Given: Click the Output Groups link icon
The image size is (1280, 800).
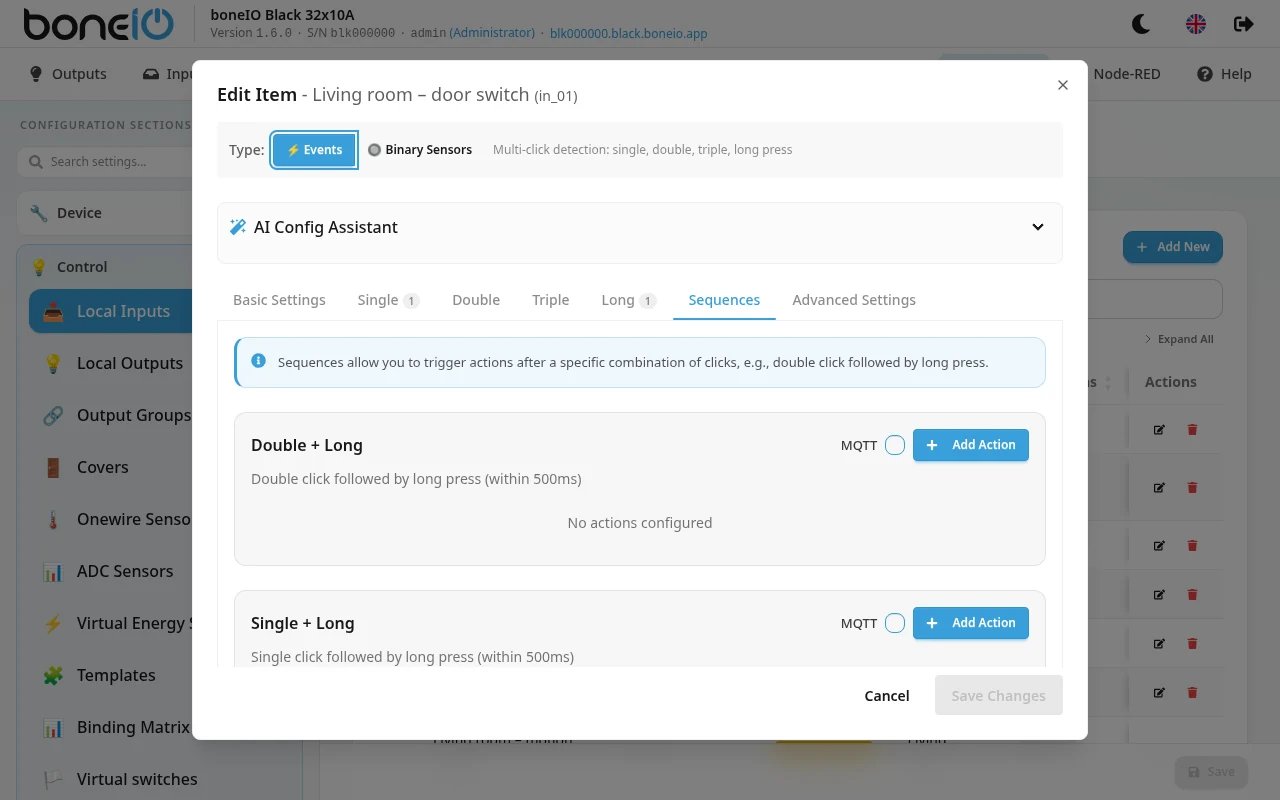Looking at the screenshot, I should pyautogui.click(x=54, y=415).
